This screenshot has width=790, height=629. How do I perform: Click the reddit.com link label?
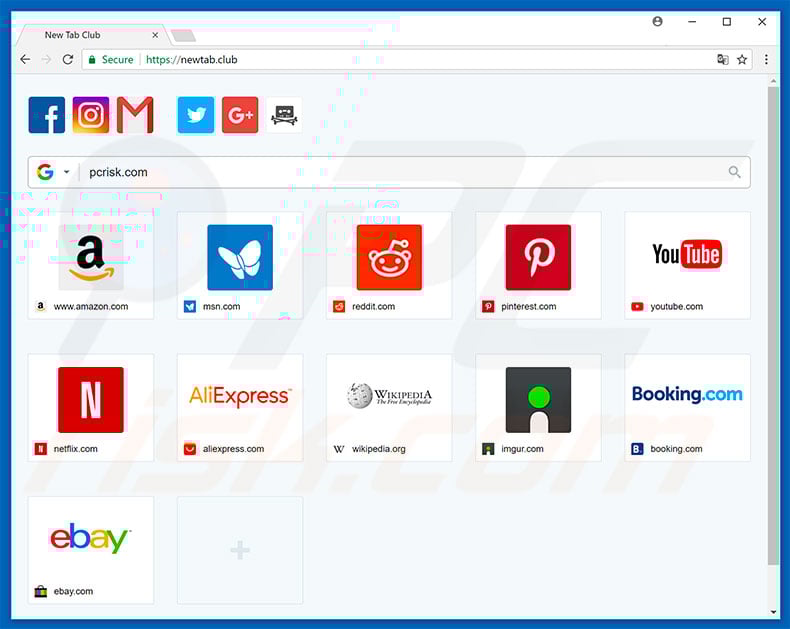[x=373, y=306]
